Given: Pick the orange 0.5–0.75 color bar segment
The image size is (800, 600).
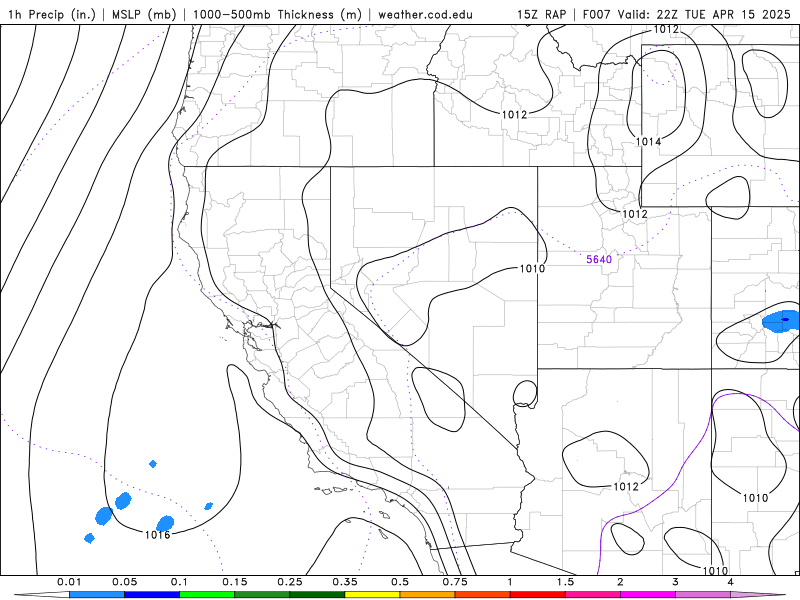Looking at the screenshot, I should [x=428, y=595].
